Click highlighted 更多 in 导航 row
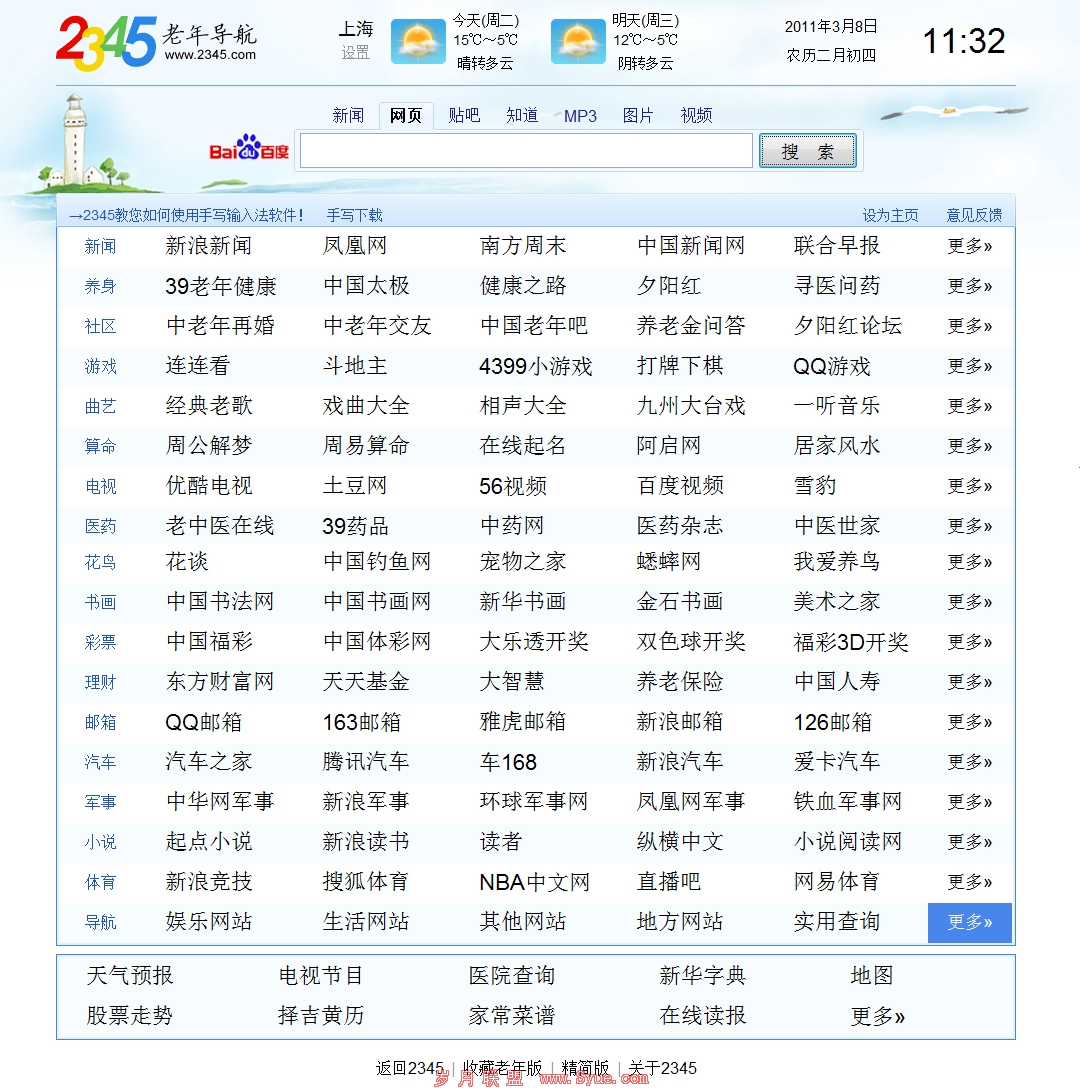 click(x=970, y=922)
